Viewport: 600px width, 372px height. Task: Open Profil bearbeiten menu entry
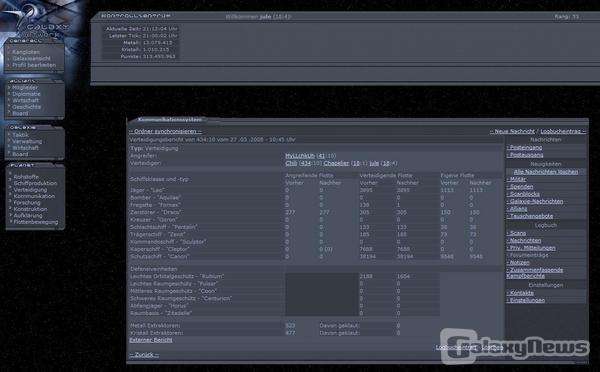point(34,65)
